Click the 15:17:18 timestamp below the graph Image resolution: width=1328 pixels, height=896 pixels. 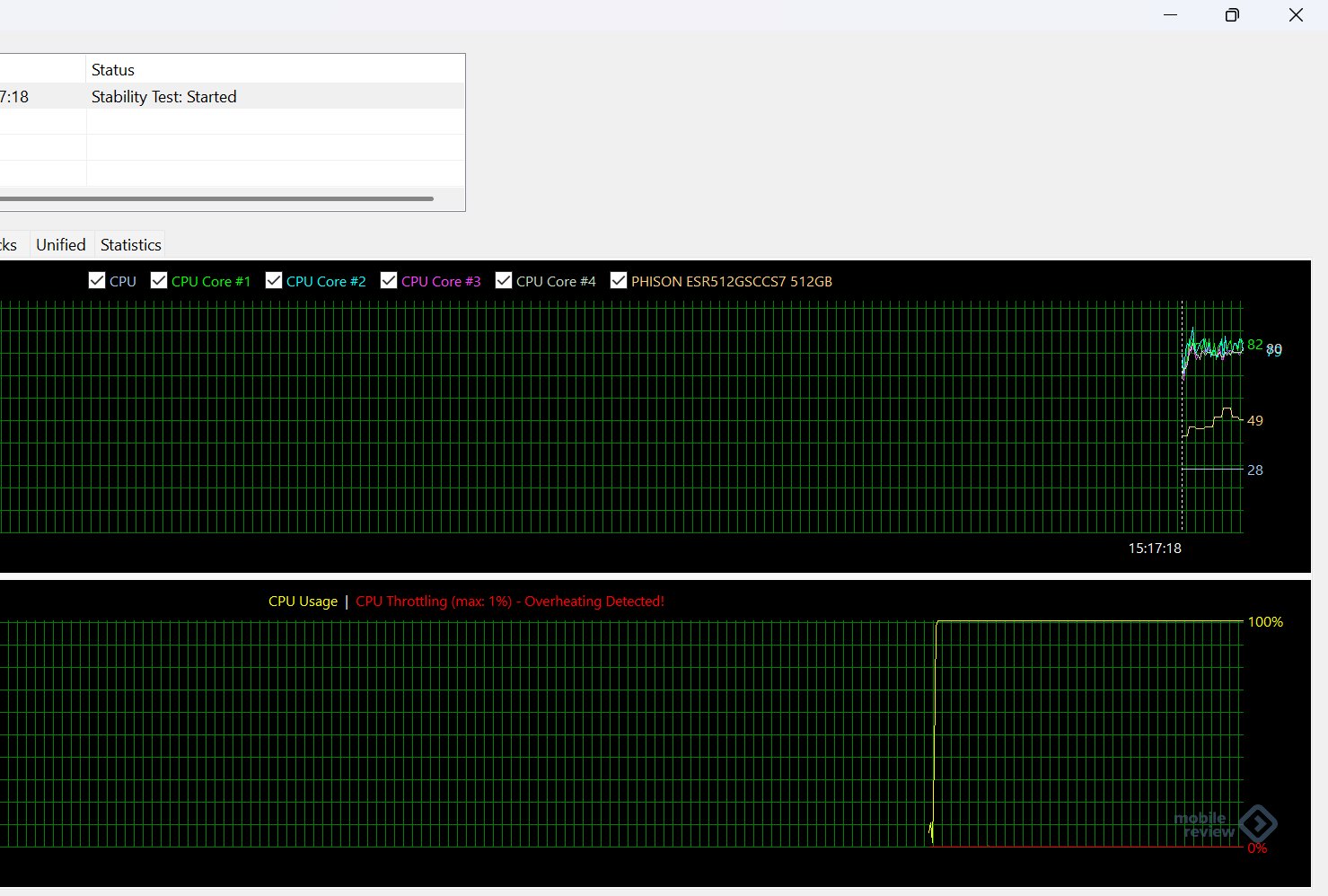click(x=1155, y=549)
